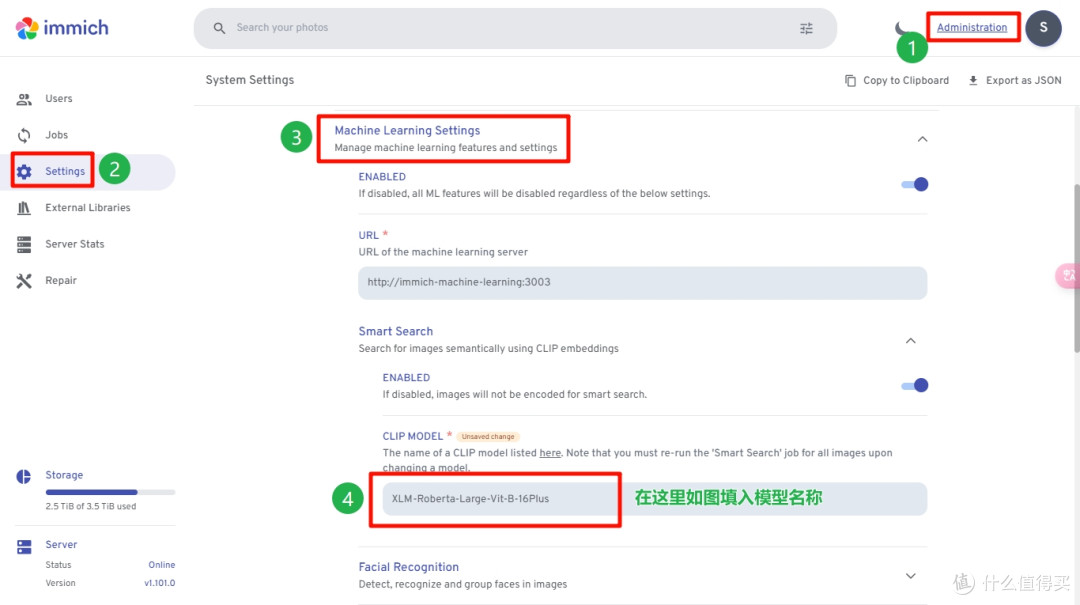This screenshot has width=1080, height=605.
Task: Click '2.5 TiB of 3.5 TiB used'
Action: [x=91, y=506]
